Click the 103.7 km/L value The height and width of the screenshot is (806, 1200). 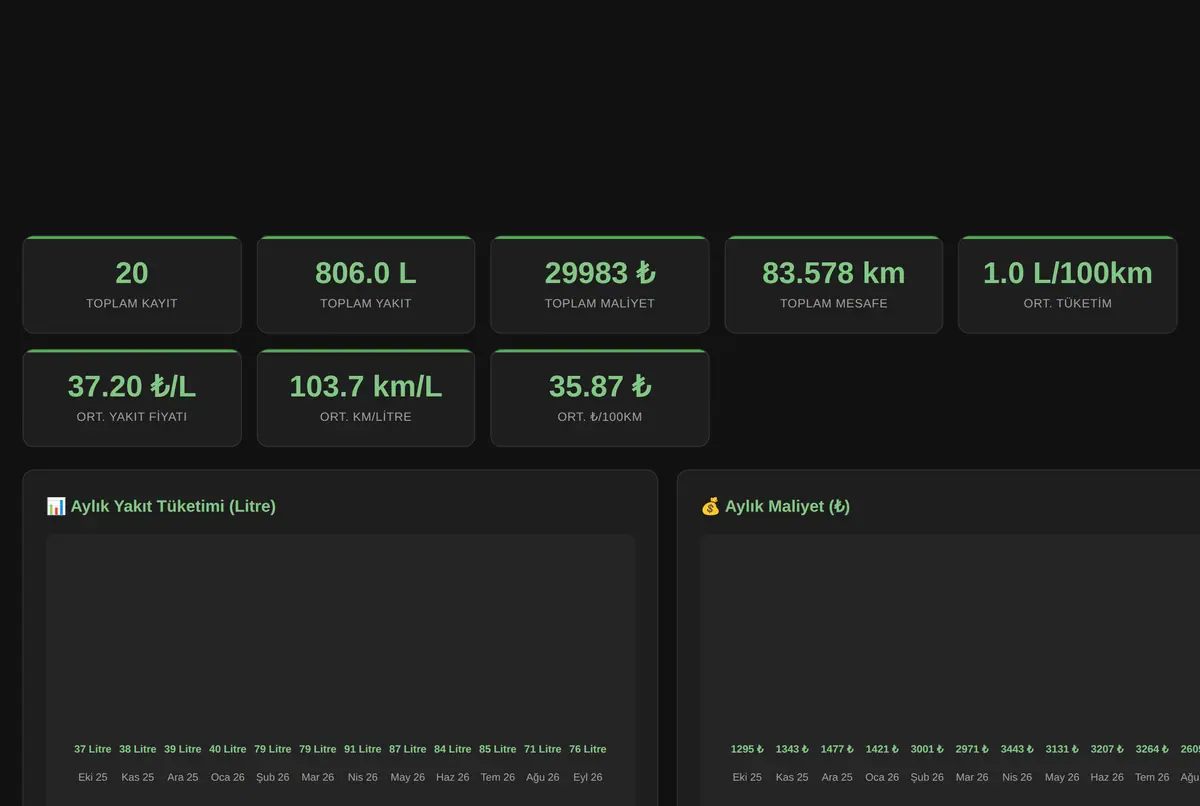(366, 386)
